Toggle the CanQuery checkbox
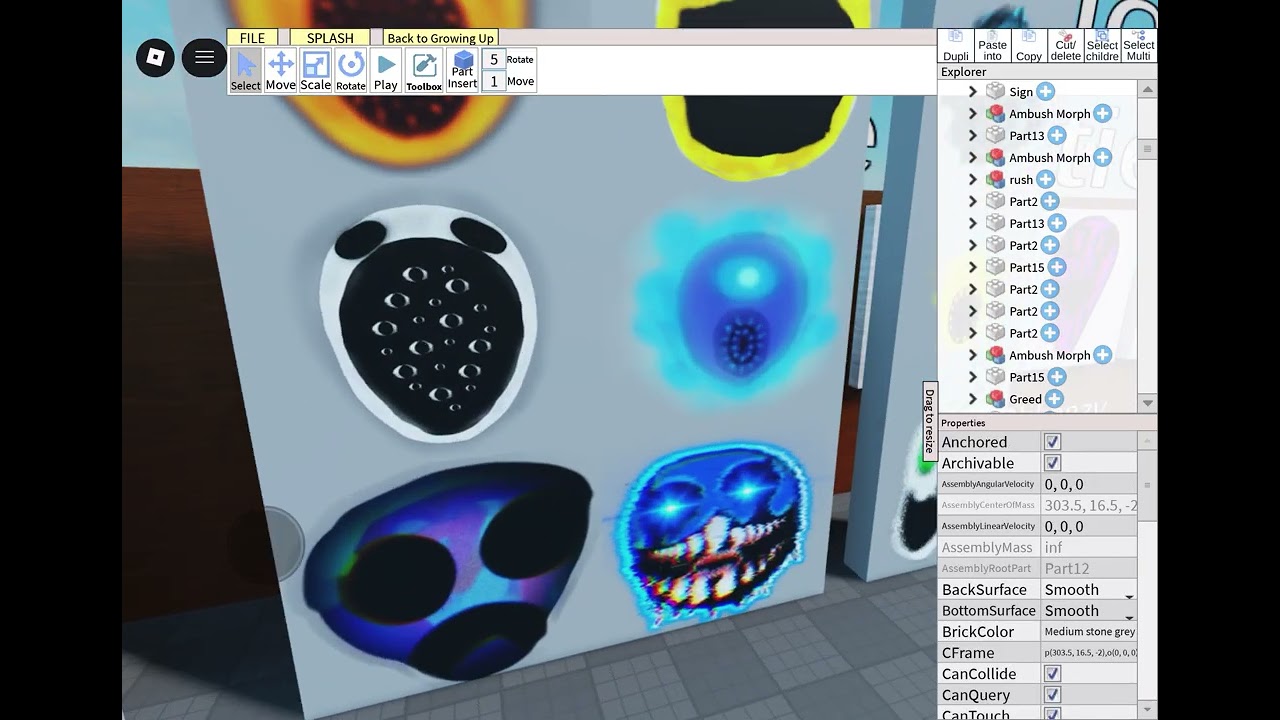Screen dimensions: 1280x720 [x=1052, y=695]
